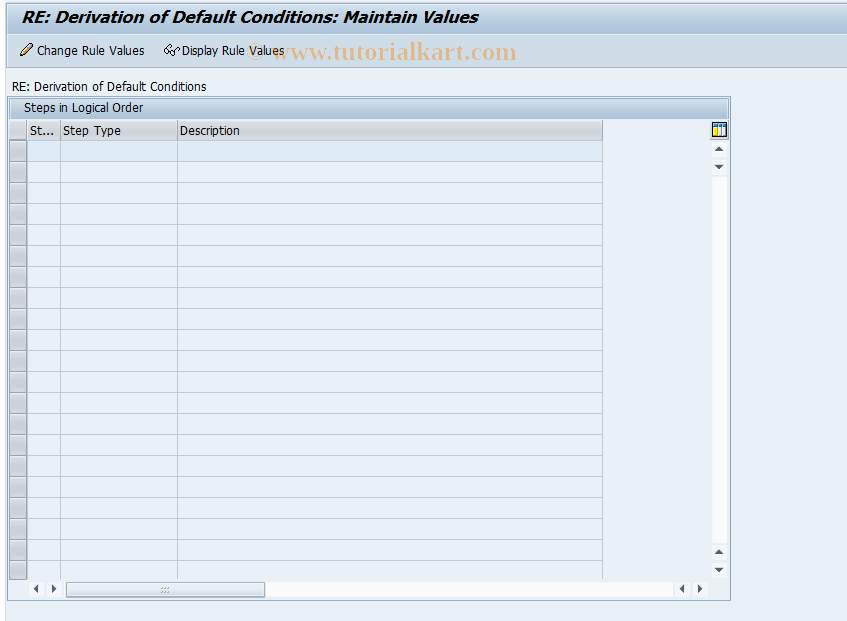
Task: Click the left horizontal scroll arrow beside the thumb
Action: coord(36,589)
